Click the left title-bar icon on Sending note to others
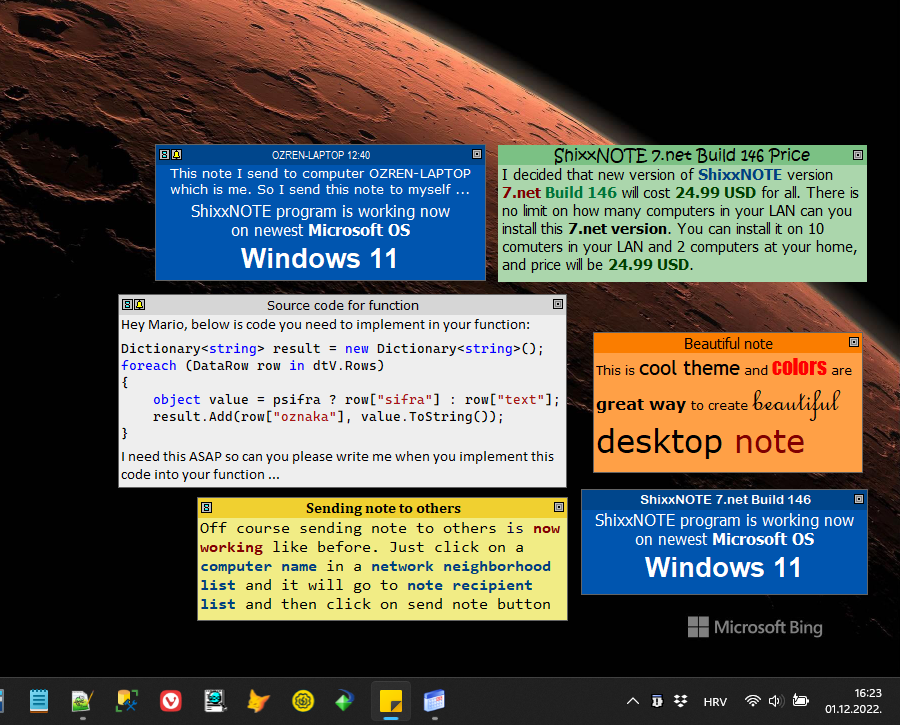The height and width of the screenshot is (725, 900). 207,507
